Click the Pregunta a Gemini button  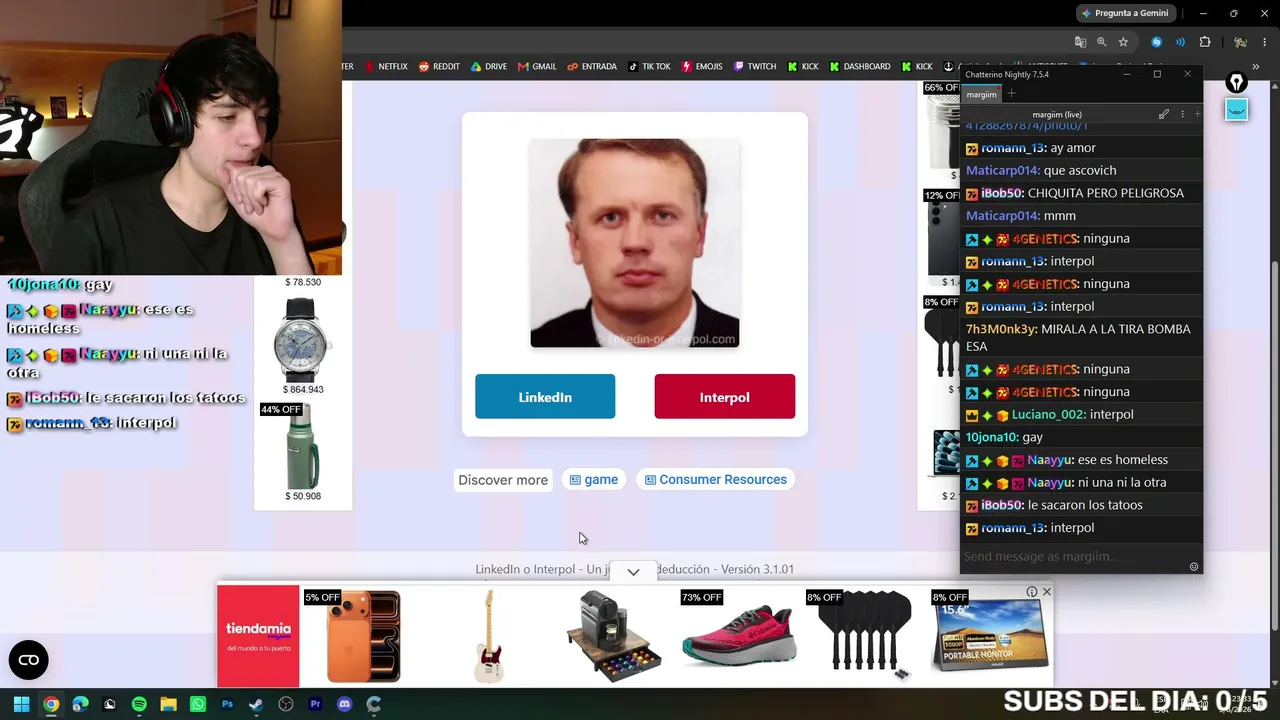[1124, 13]
